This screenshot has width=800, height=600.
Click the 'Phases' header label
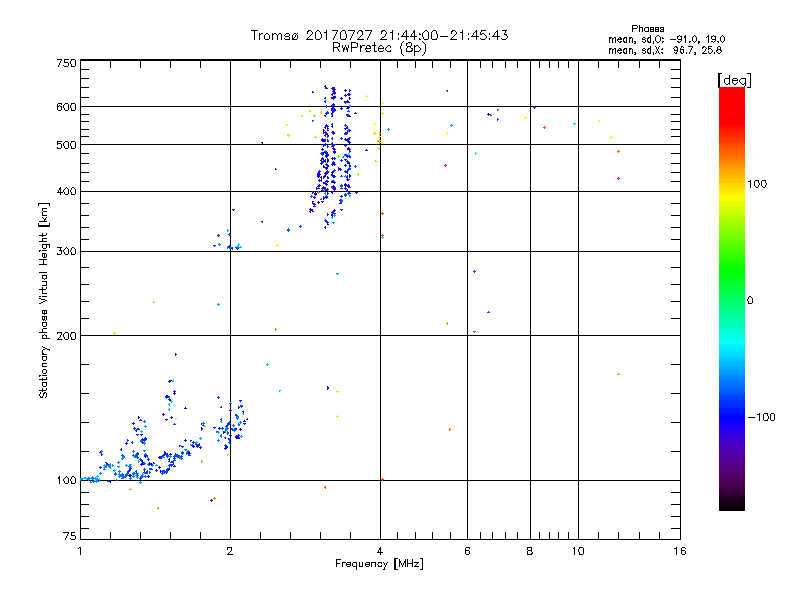647,29
